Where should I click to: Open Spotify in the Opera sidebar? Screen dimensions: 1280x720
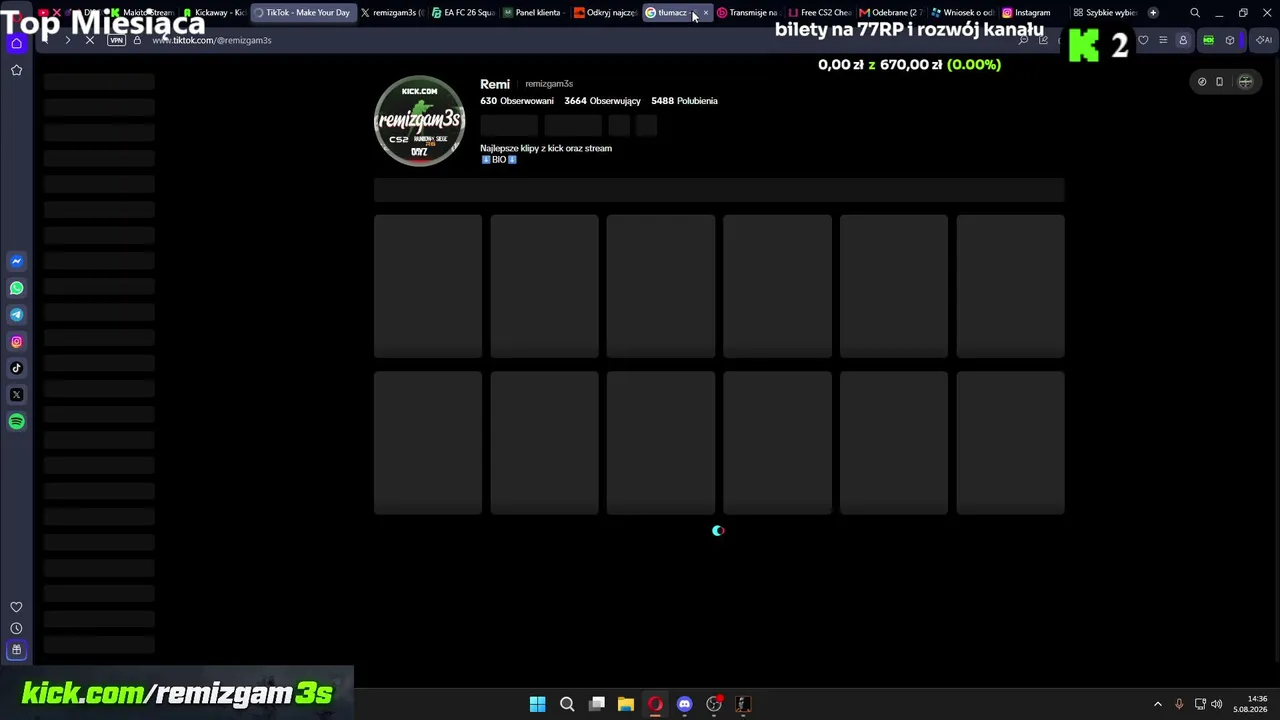pyautogui.click(x=16, y=421)
